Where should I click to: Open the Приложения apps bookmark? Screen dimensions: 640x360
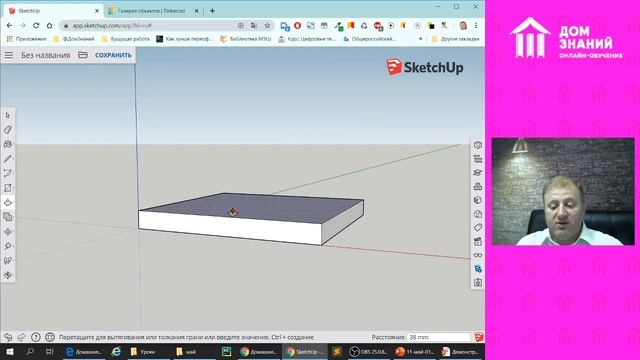[x=27, y=39]
